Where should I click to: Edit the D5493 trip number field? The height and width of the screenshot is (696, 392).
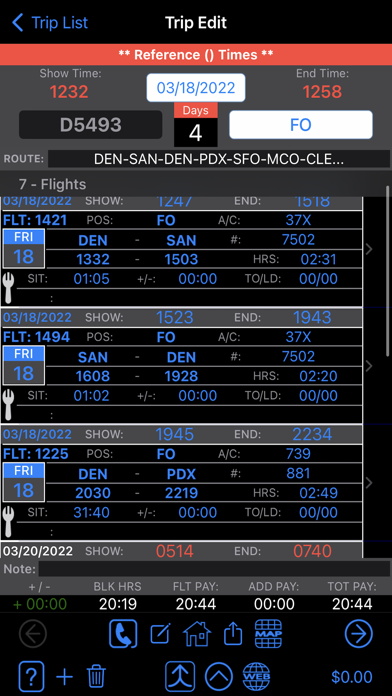click(91, 125)
